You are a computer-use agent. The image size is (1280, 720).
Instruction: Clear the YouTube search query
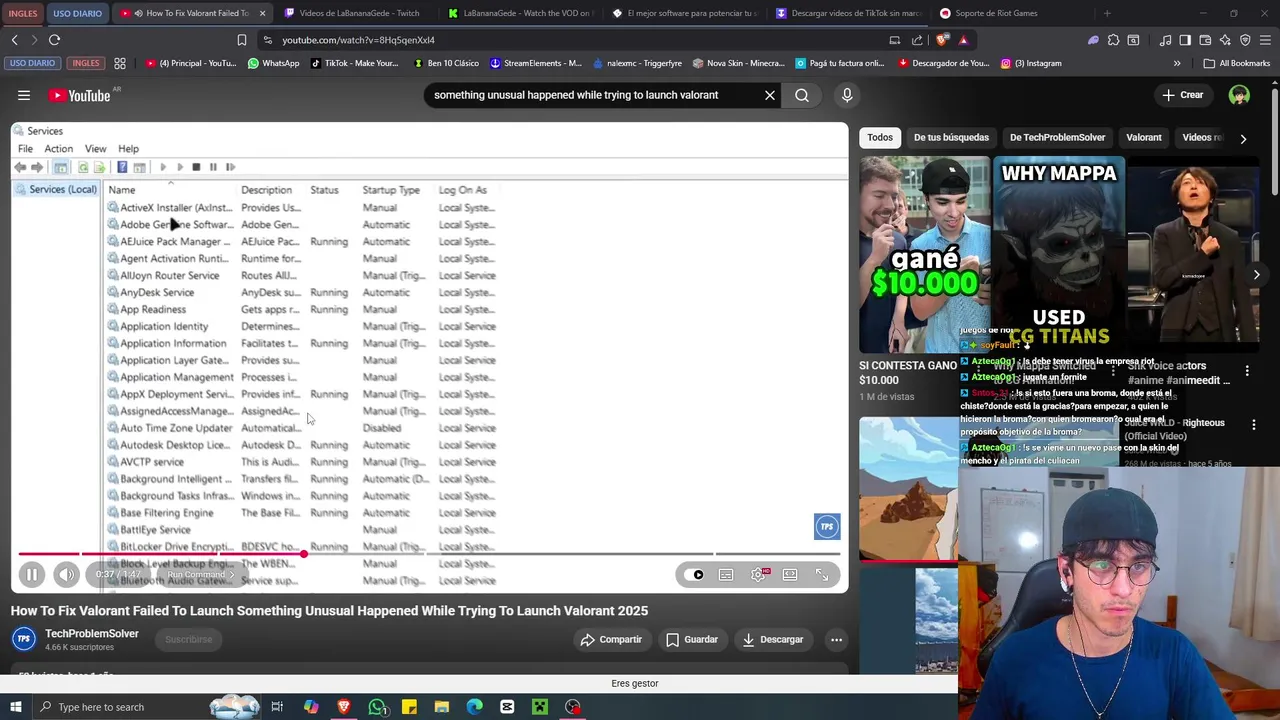[x=770, y=95]
